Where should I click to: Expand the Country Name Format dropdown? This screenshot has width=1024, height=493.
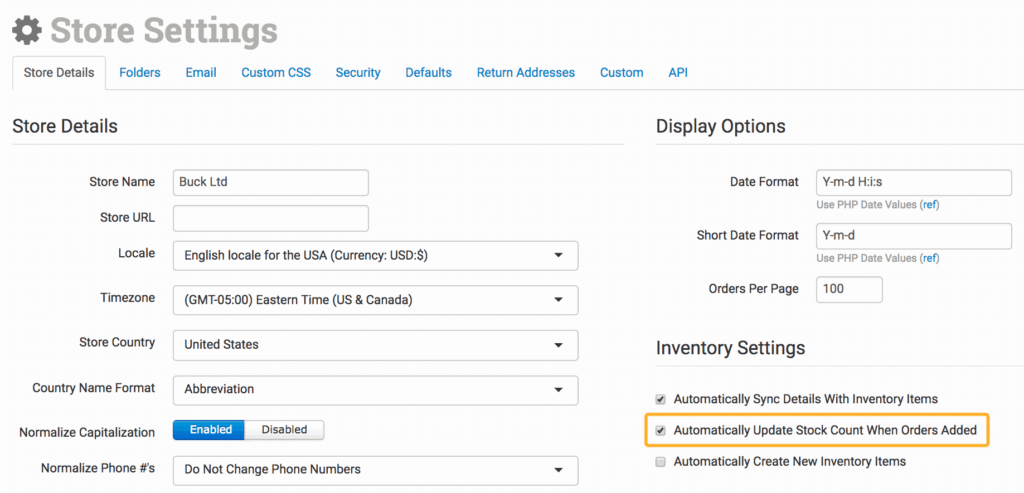pos(375,390)
